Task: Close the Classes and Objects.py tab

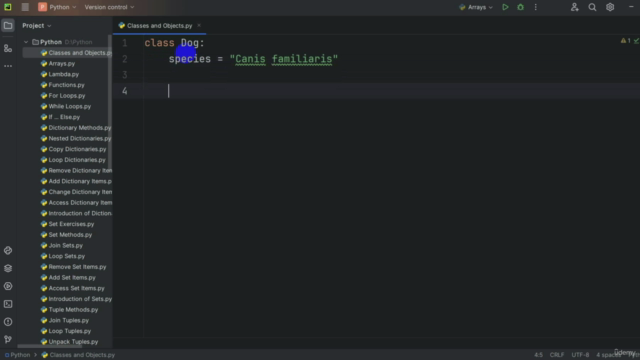Action: click(x=199, y=25)
